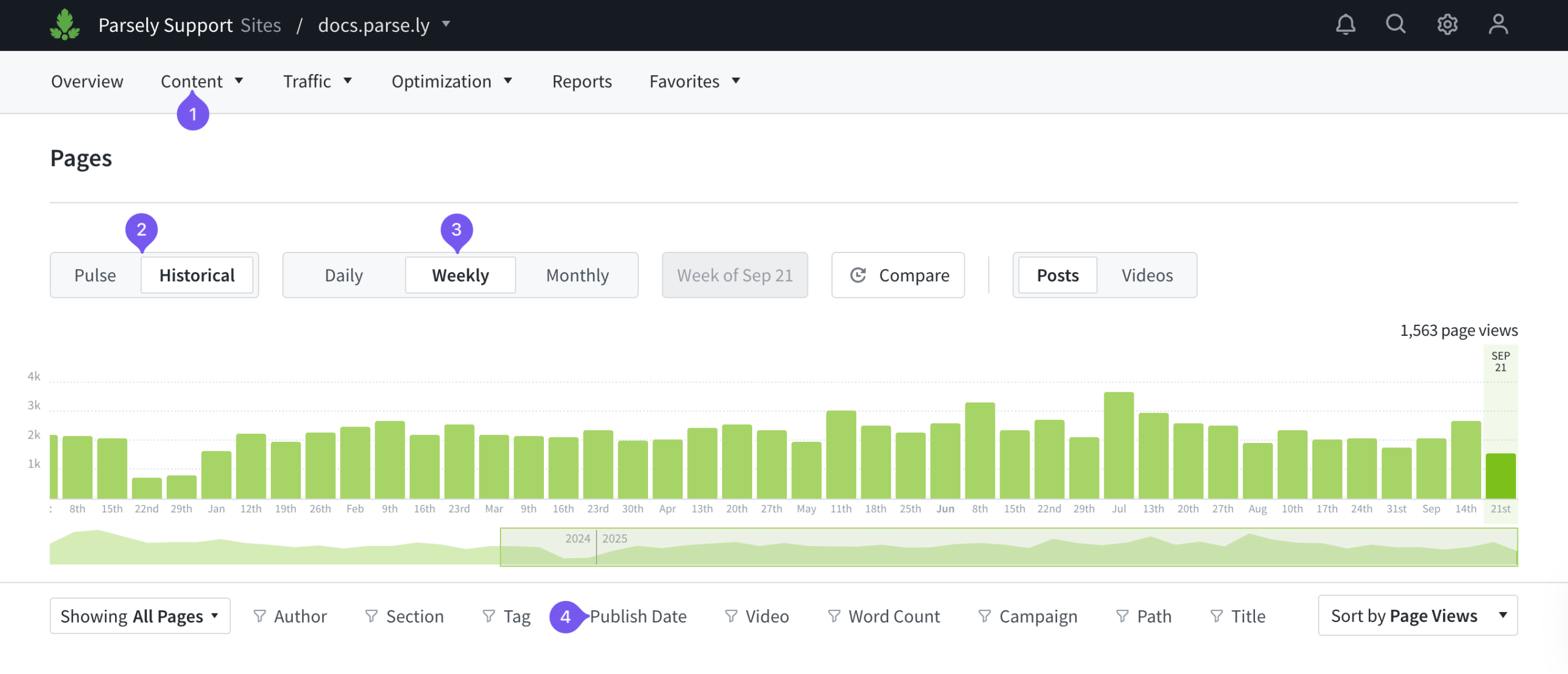Click the Compare button
The image size is (1568, 674).
click(898, 275)
